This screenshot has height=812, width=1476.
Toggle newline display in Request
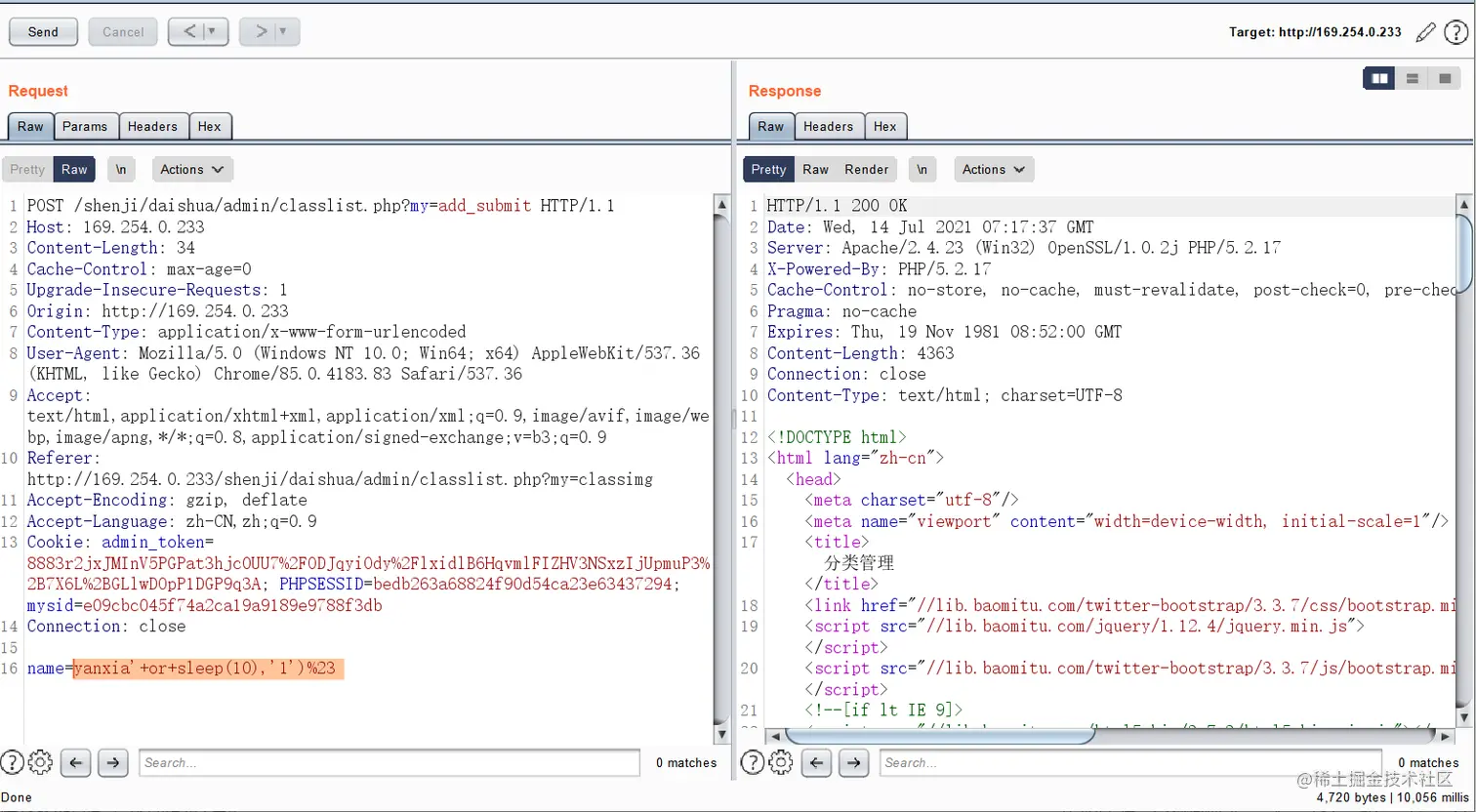[x=121, y=169]
